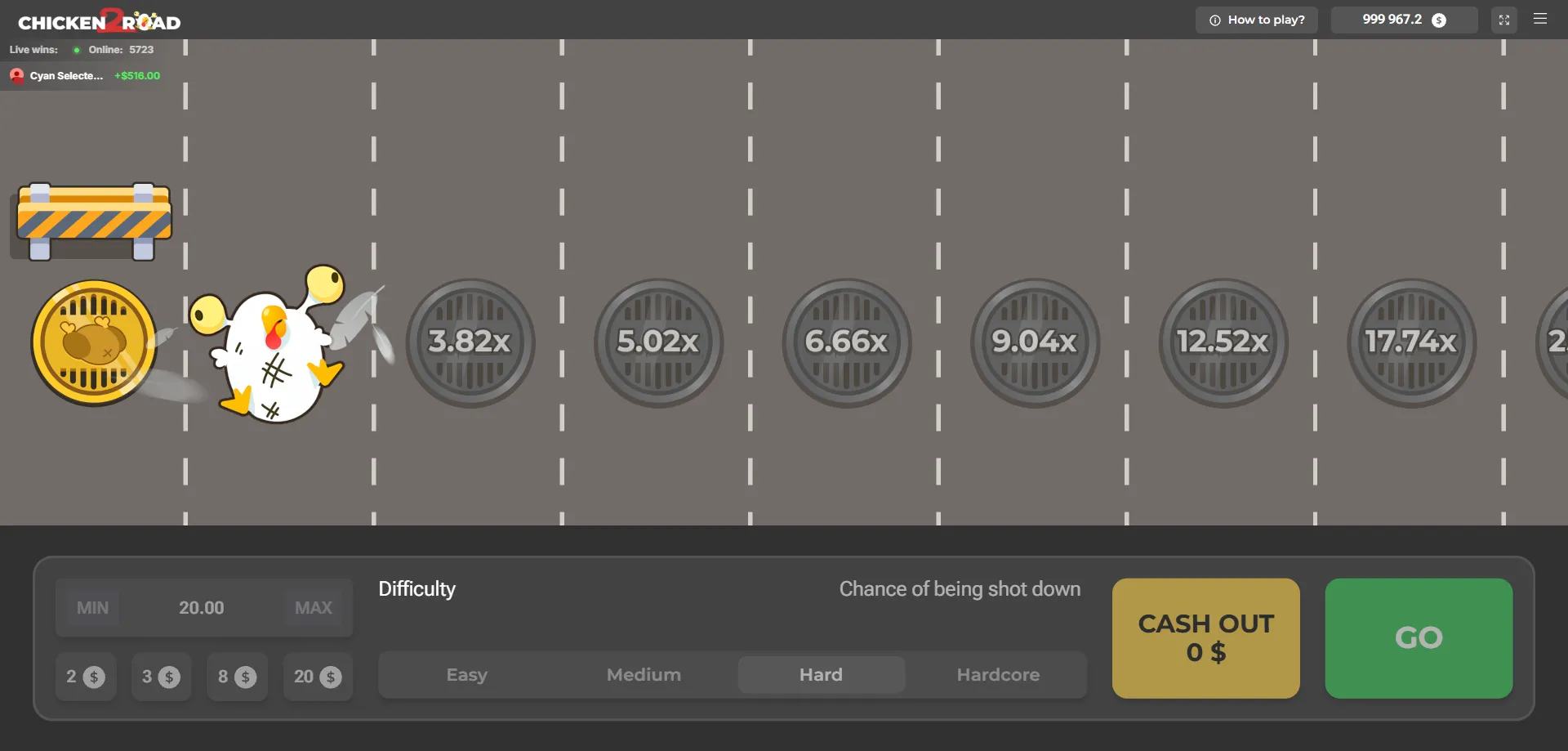Select Hard difficulty
Screen dimensions: 1568x751
(821, 675)
